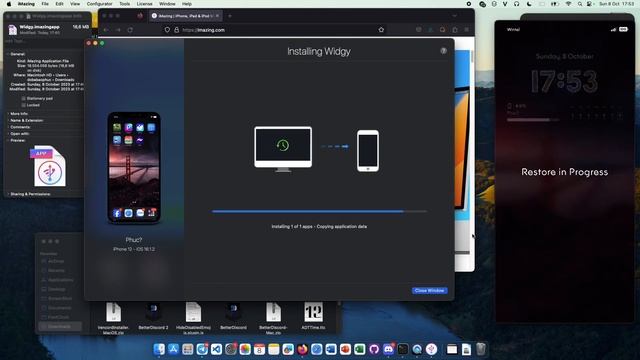
Task: Open Visual Studio Code from the Dock
Action: pyautogui.click(x=216, y=349)
